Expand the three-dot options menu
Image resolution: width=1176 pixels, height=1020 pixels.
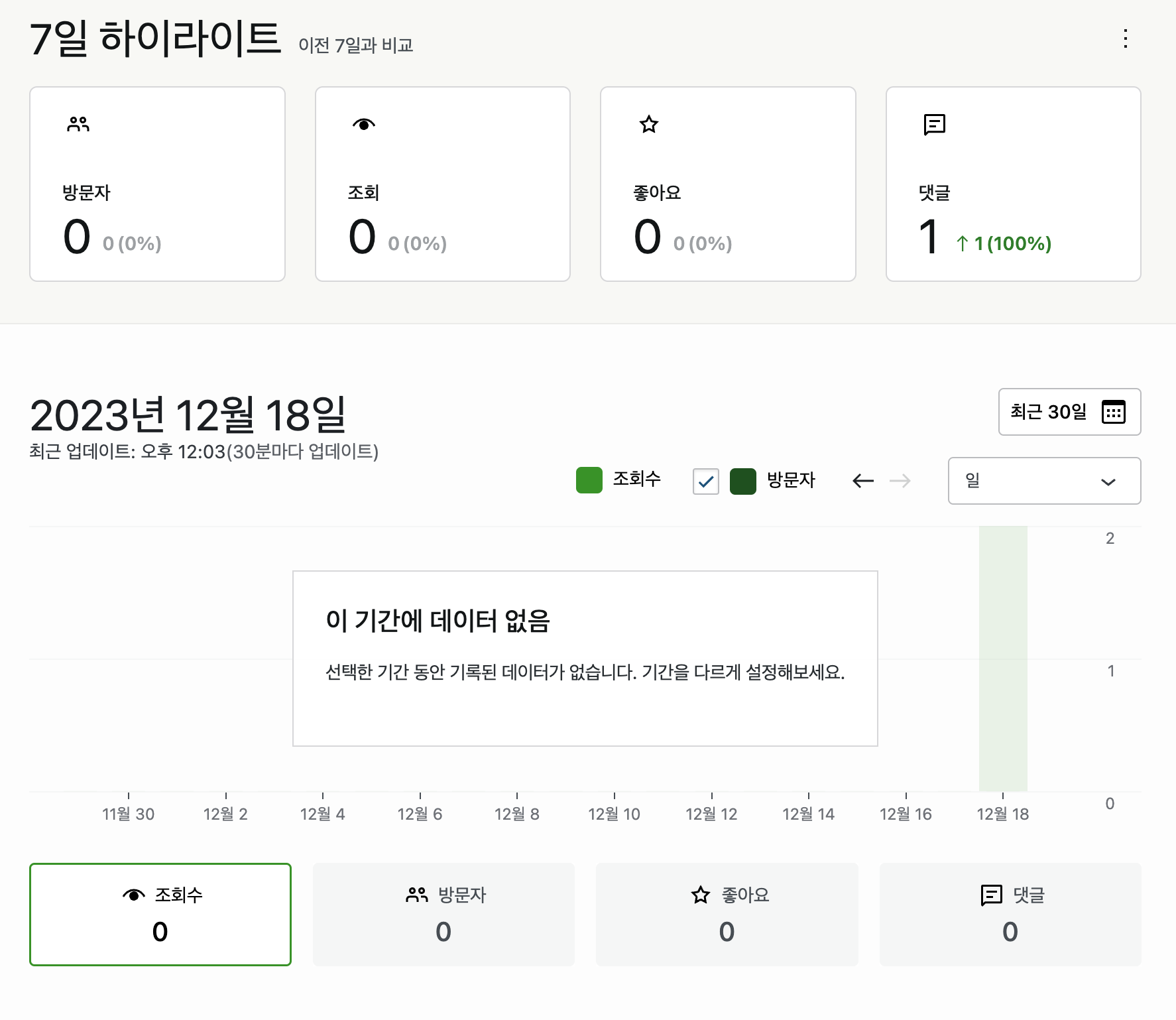1125,40
